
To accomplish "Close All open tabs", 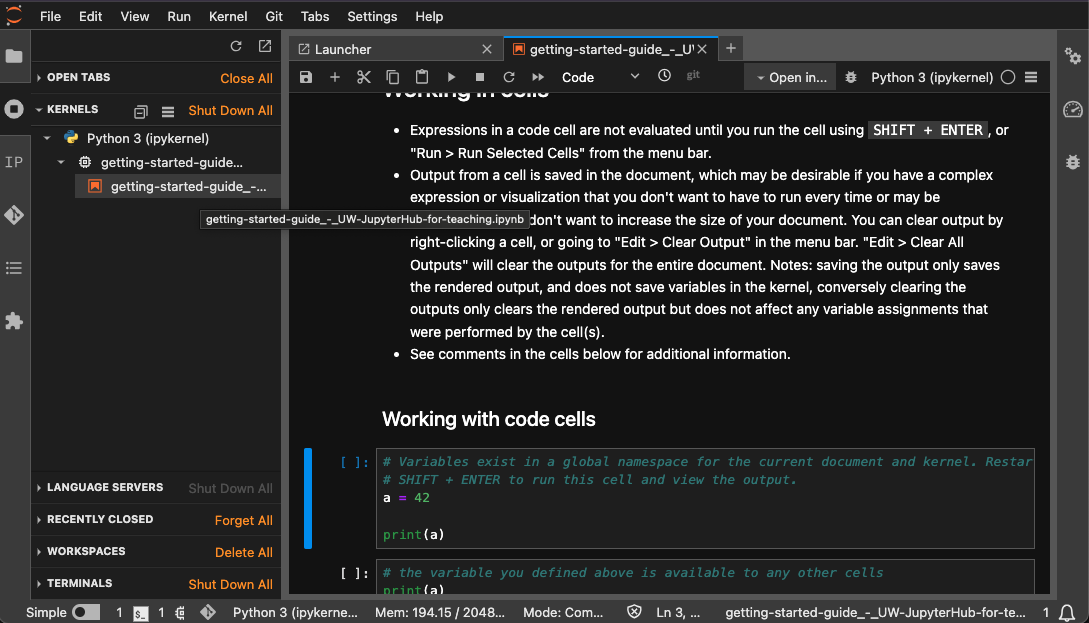I will click(x=246, y=77).
